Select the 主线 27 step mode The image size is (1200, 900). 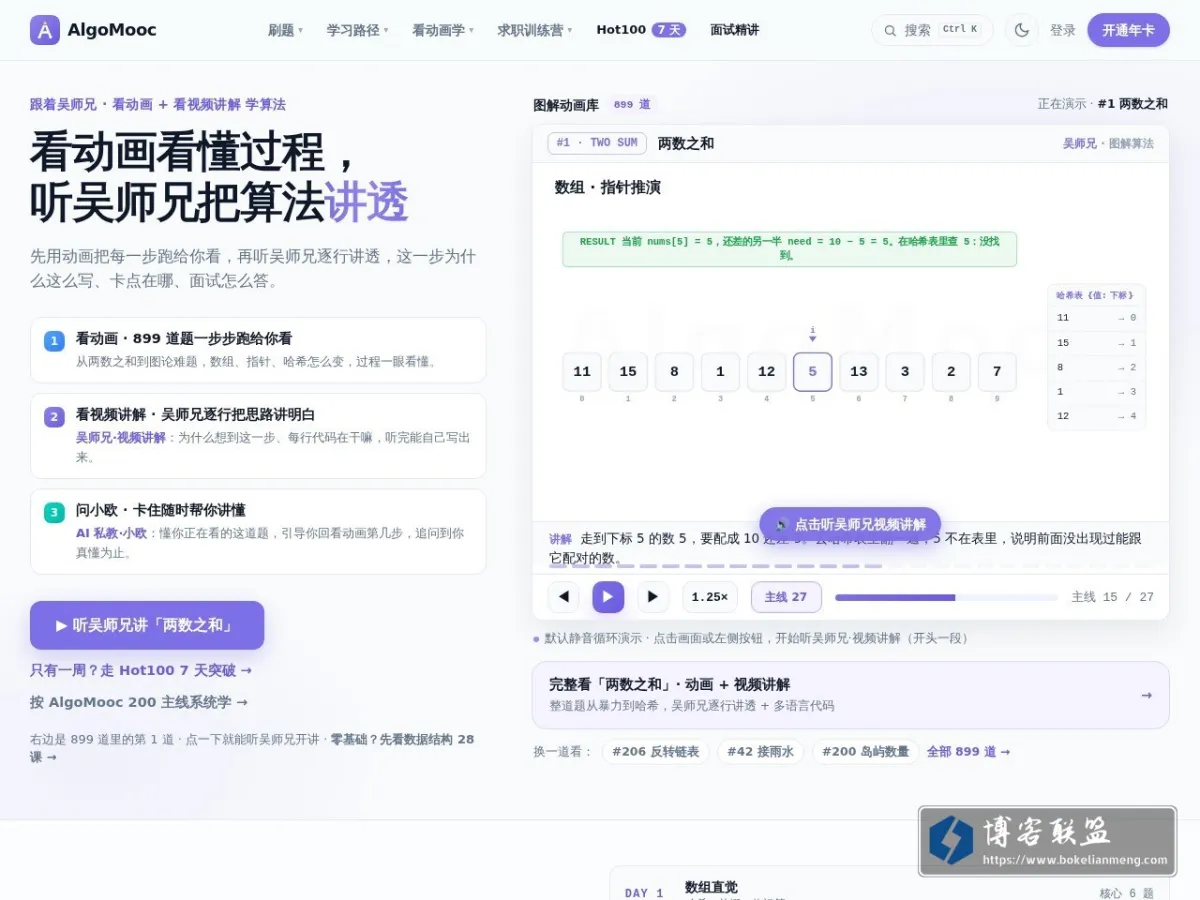(x=786, y=597)
